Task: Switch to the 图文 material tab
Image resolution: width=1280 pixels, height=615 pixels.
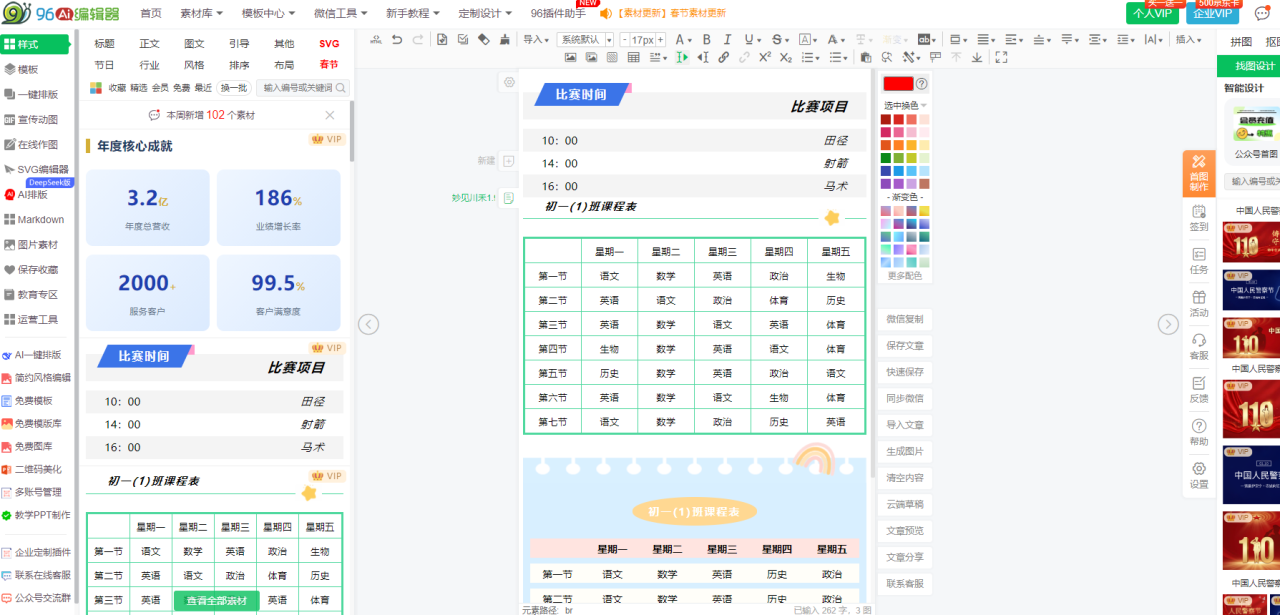Action: click(x=194, y=44)
